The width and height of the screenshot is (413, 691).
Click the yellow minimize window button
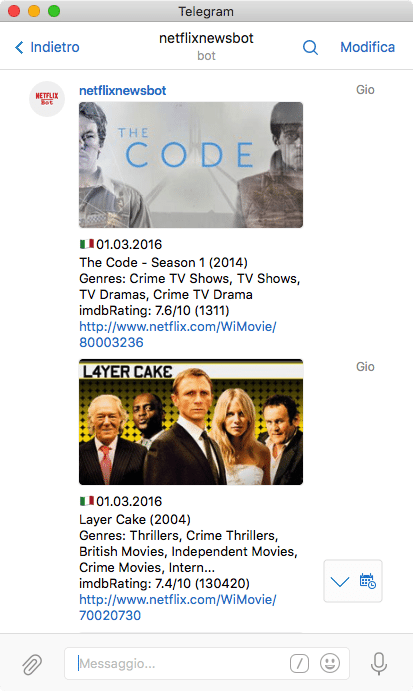(34, 11)
